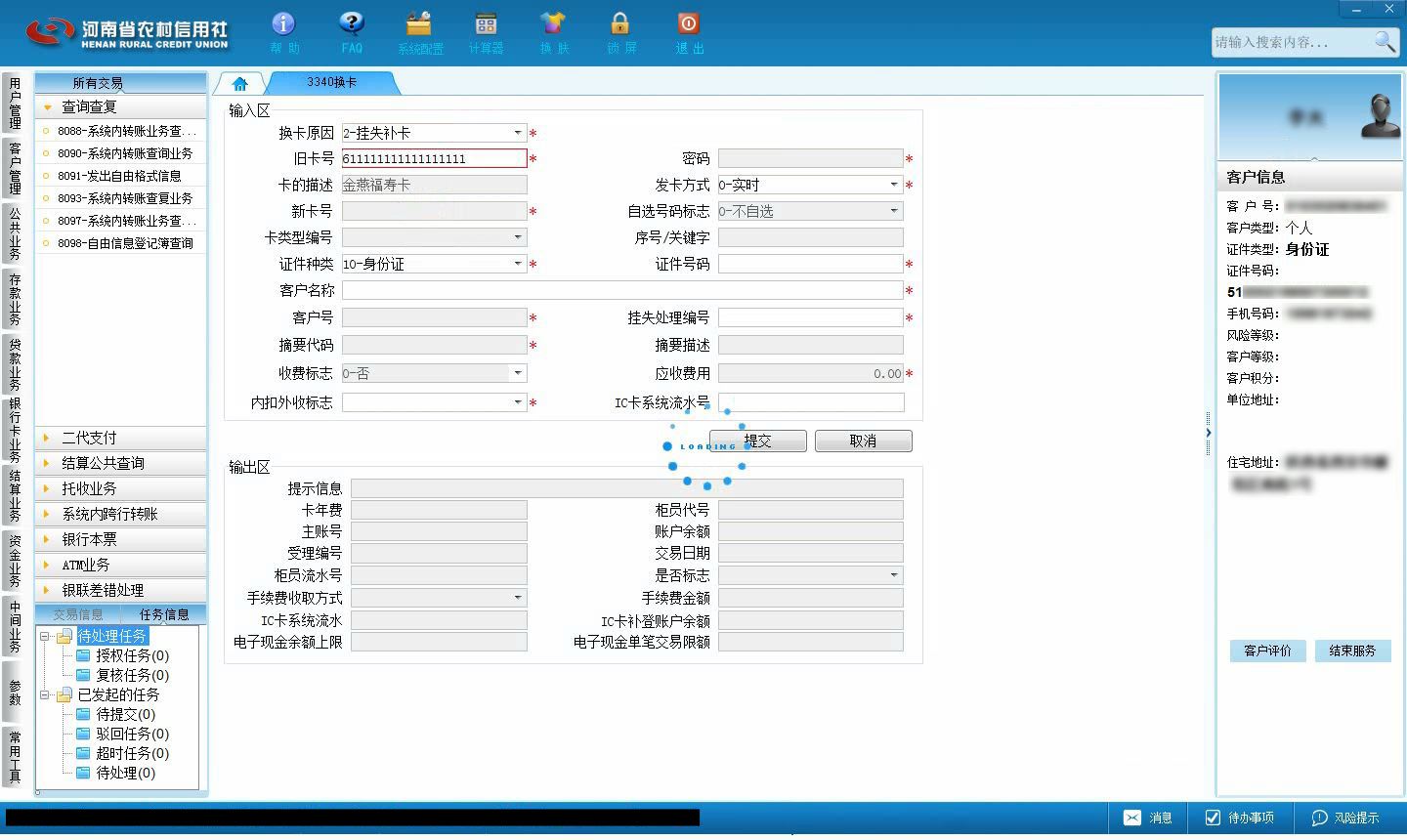Click the 客户评价 button

1267,651
